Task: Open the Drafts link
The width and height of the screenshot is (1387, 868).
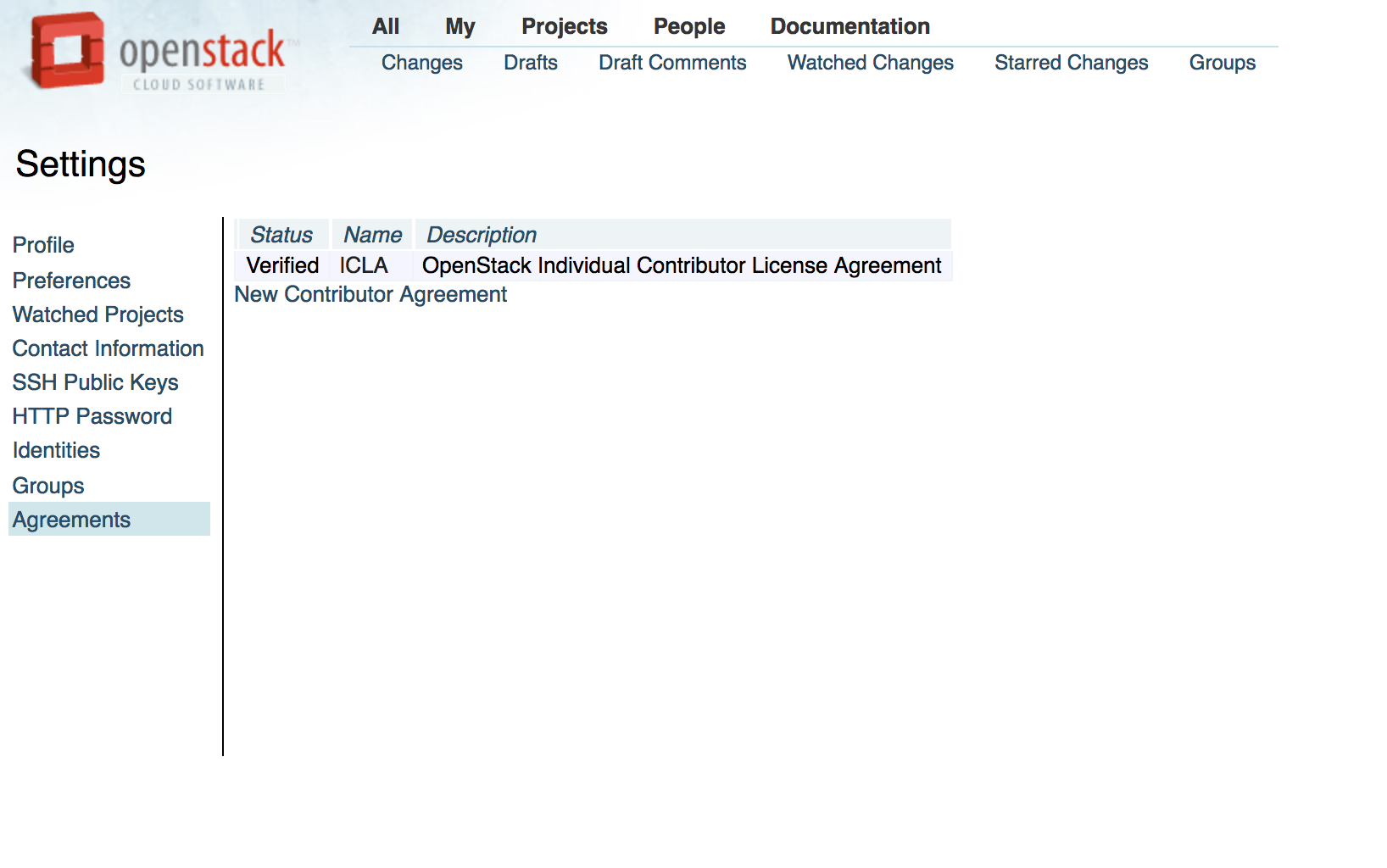Action: (531, 63)
